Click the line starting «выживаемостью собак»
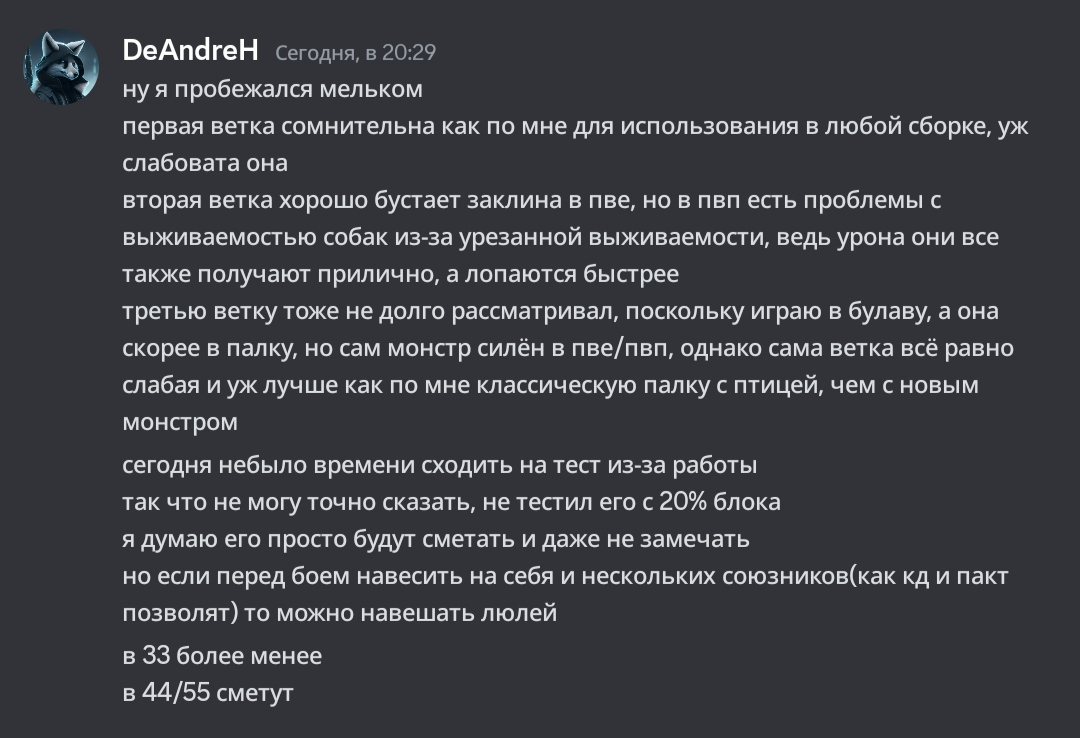 (560, 237)
